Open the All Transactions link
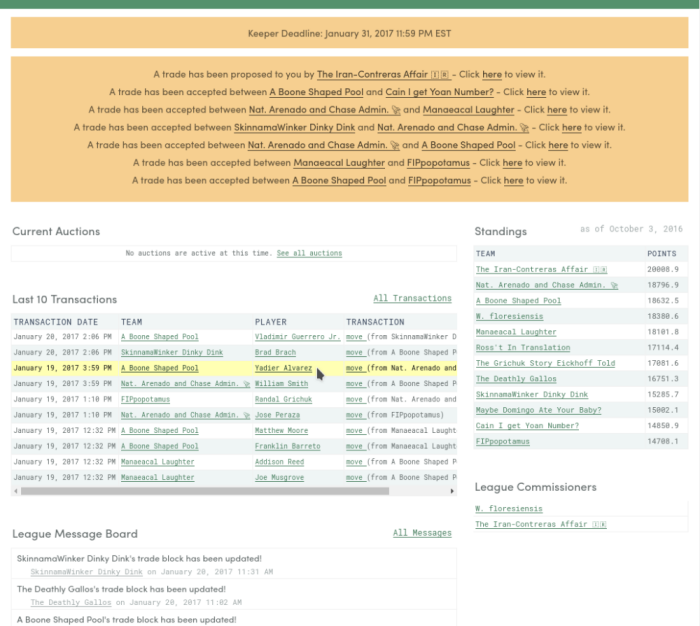The height and width of the screenshot is (626, 700). point(412,298)
